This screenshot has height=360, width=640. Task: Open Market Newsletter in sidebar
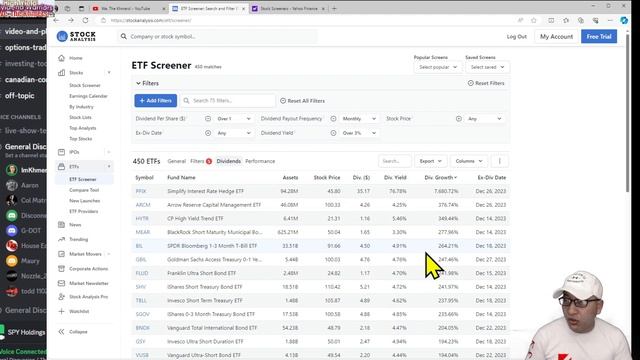89,283
